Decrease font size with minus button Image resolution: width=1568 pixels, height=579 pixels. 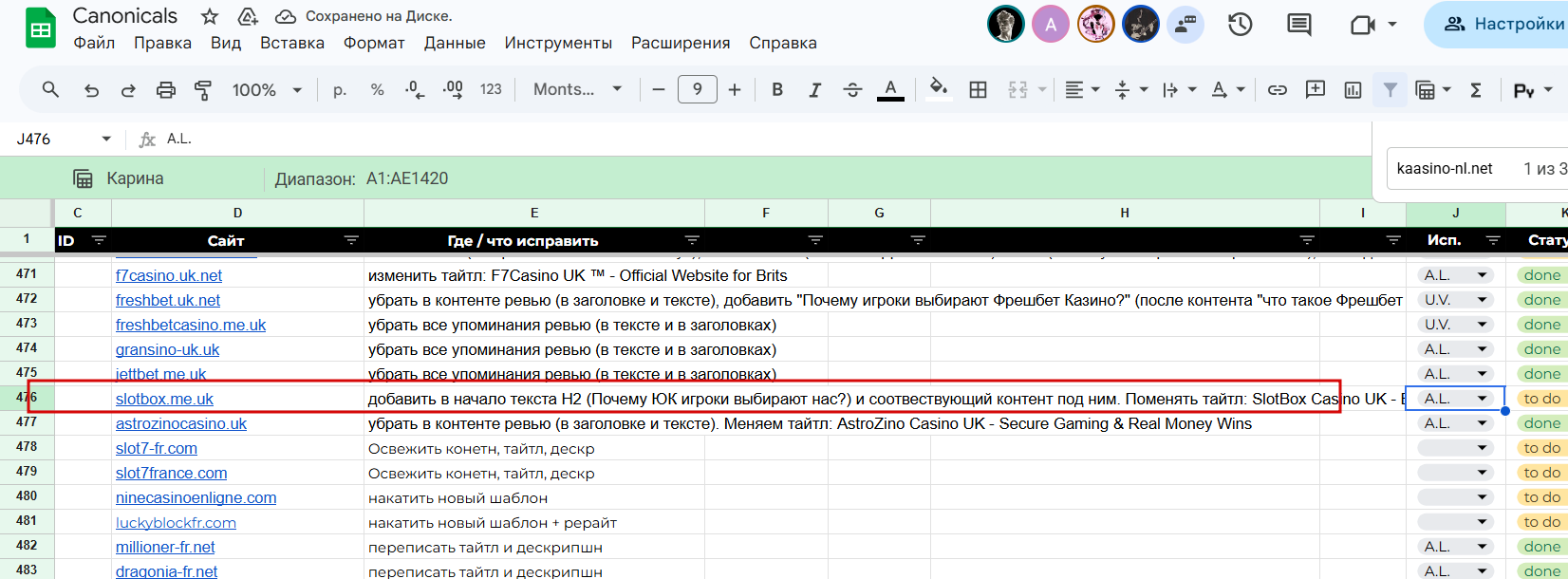click(x=659, y=89)
